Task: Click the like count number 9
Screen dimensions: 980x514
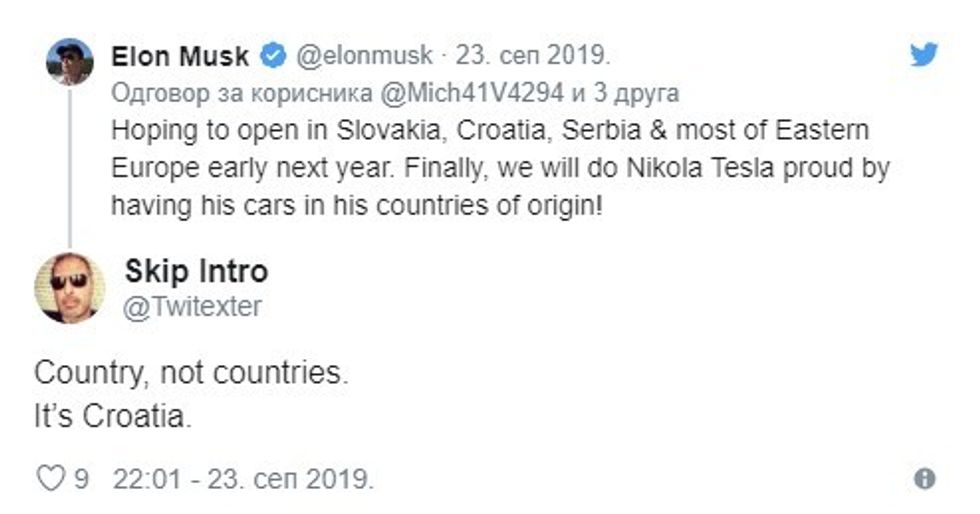Action: (81, 479)
